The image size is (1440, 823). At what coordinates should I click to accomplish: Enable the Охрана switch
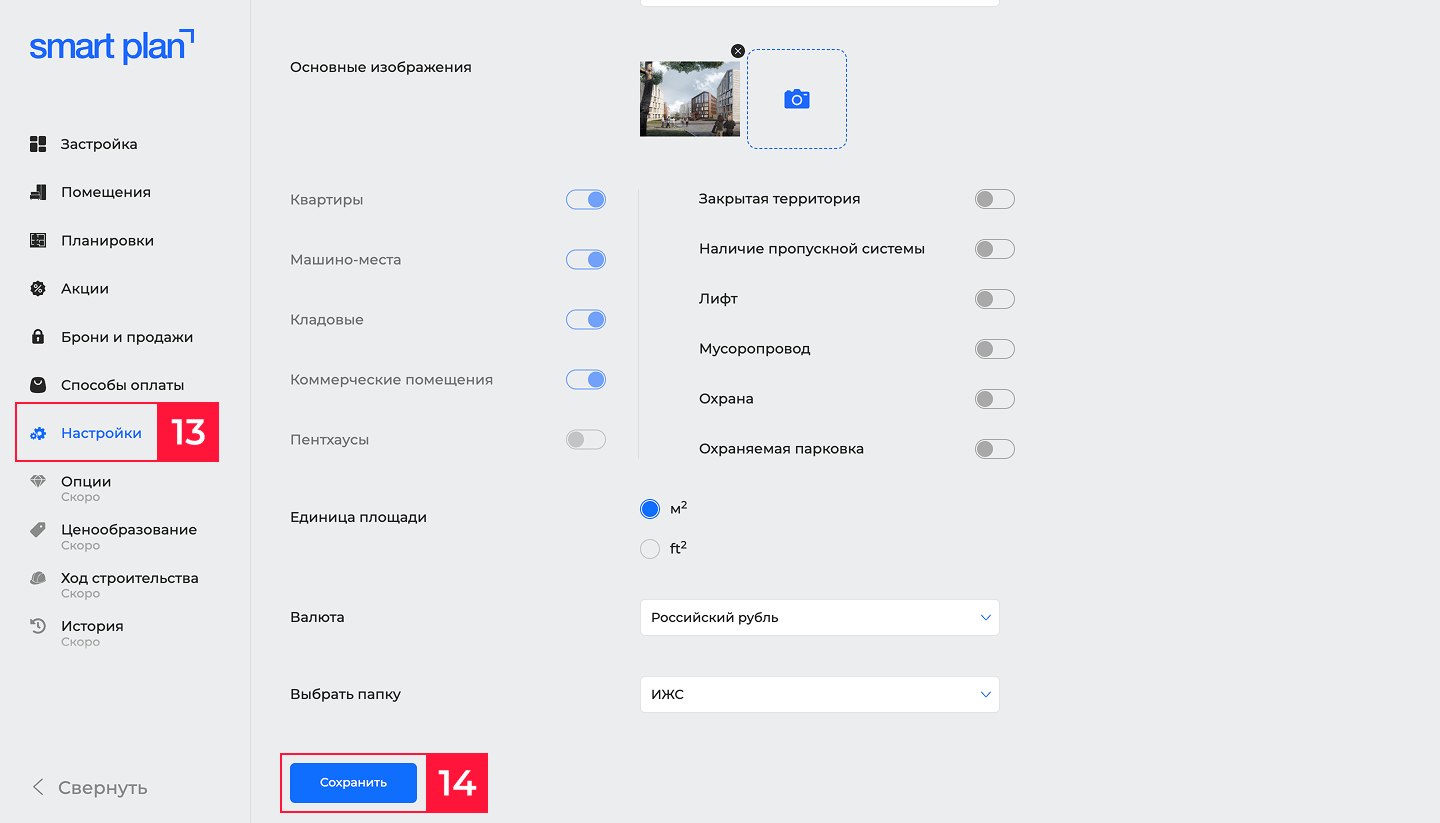[995, 399]
